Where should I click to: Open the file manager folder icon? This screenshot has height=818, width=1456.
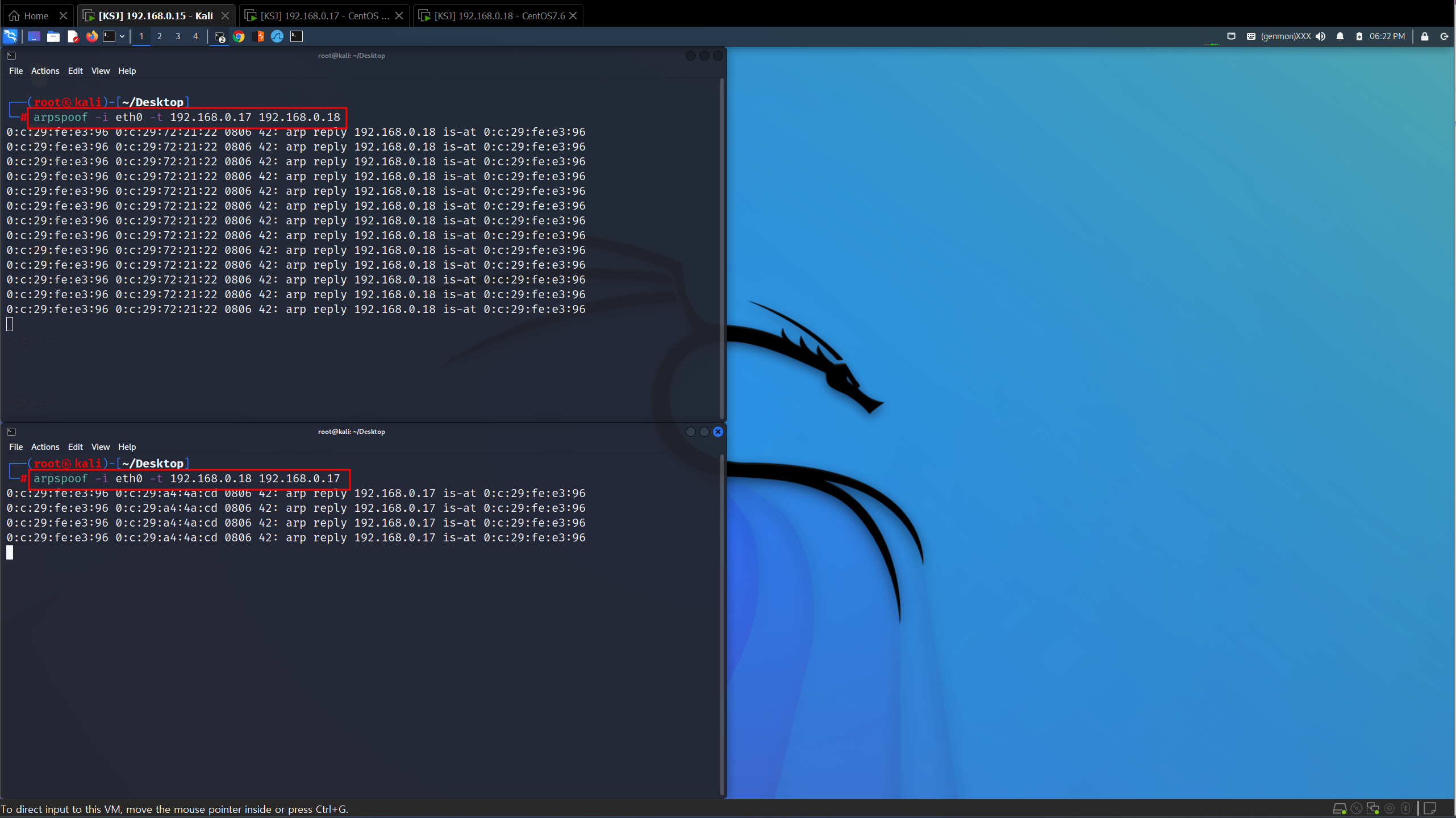pos(53,36)
